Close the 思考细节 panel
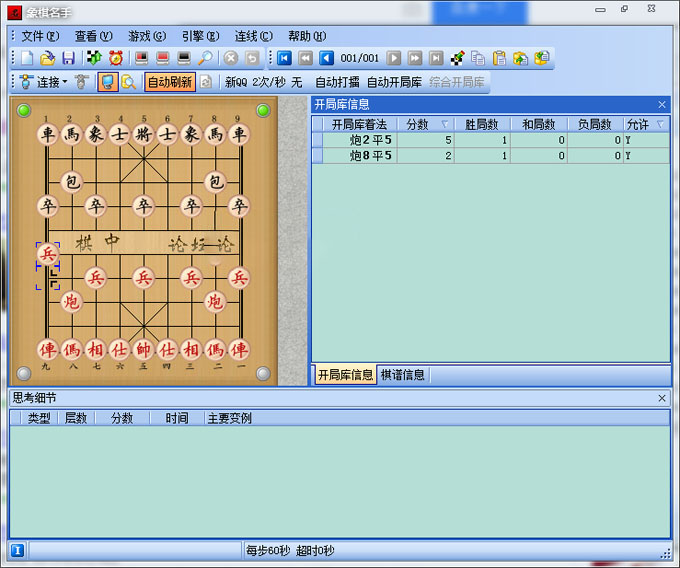The height and width of the screenshot is (568, 680). coord(661,398)
